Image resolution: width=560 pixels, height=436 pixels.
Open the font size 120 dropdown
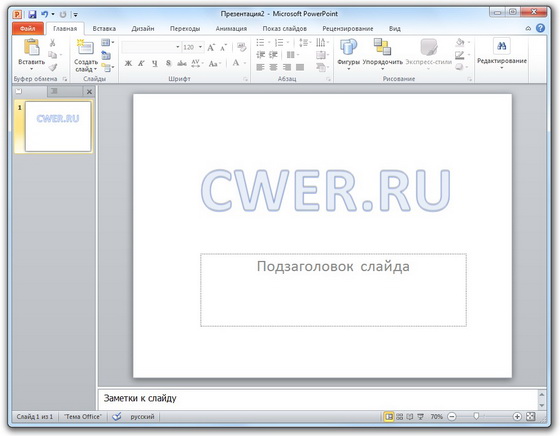pyautogui.click(x=200, y=47)
